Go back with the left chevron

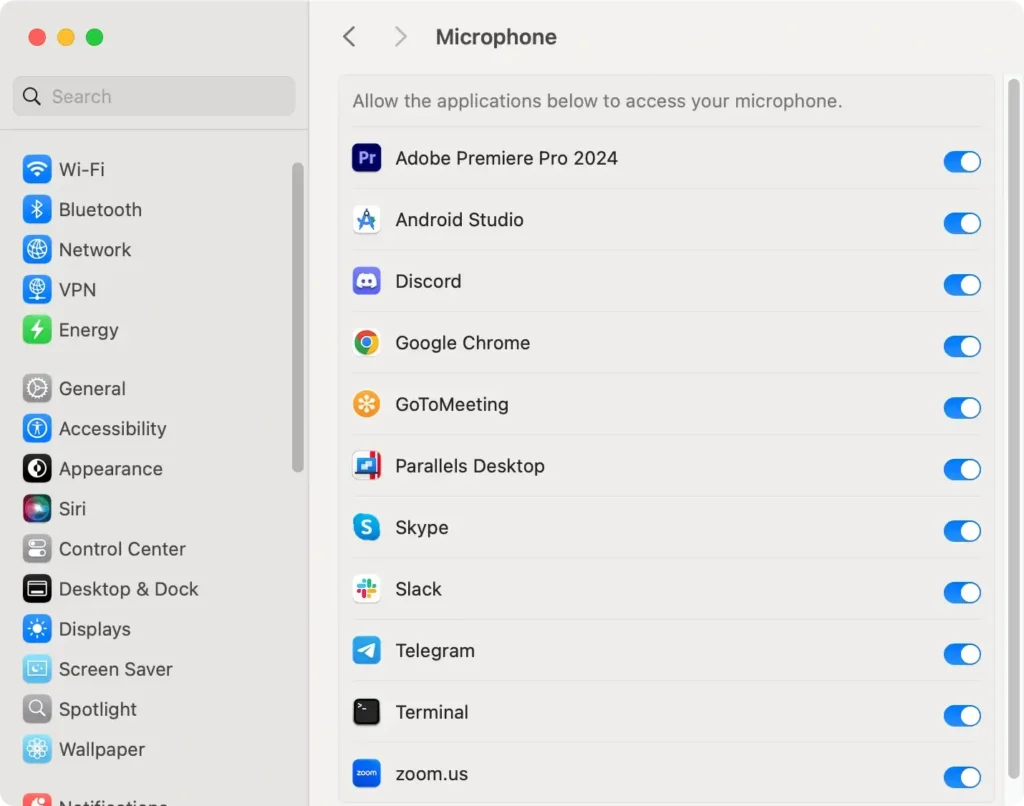point(349,37)
